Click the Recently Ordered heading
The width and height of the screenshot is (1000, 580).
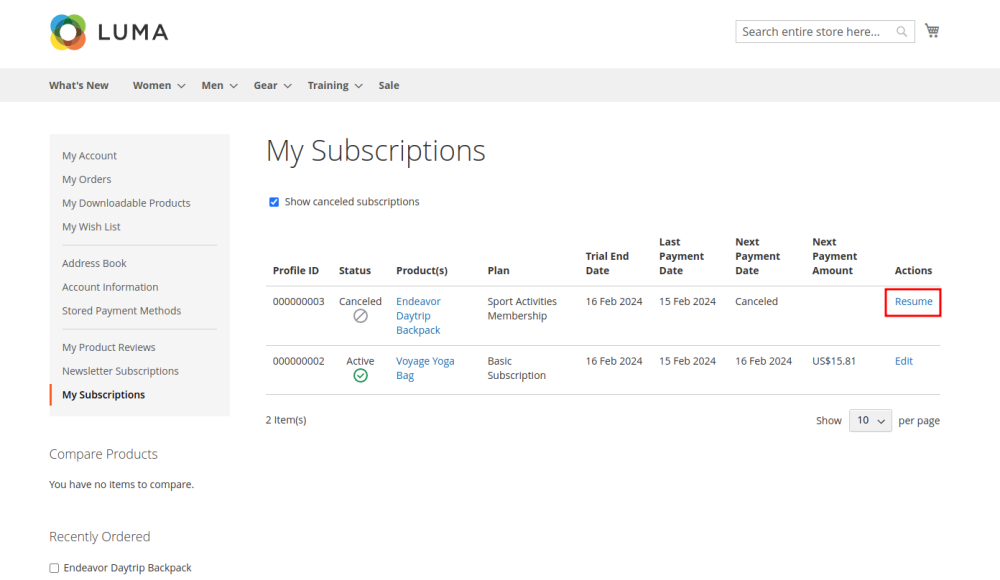coord(99,537)
